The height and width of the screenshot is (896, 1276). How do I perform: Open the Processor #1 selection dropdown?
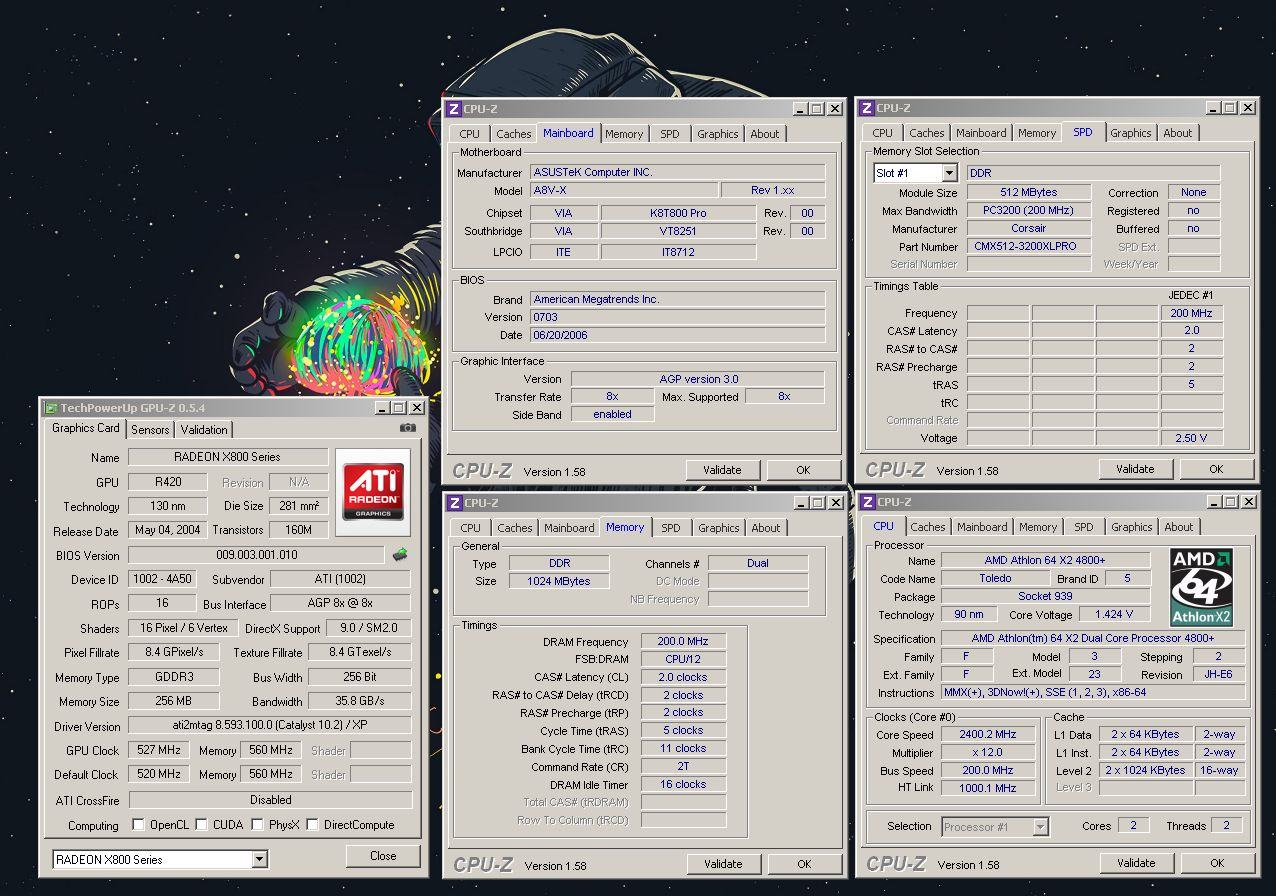(x=1040, y=826)
